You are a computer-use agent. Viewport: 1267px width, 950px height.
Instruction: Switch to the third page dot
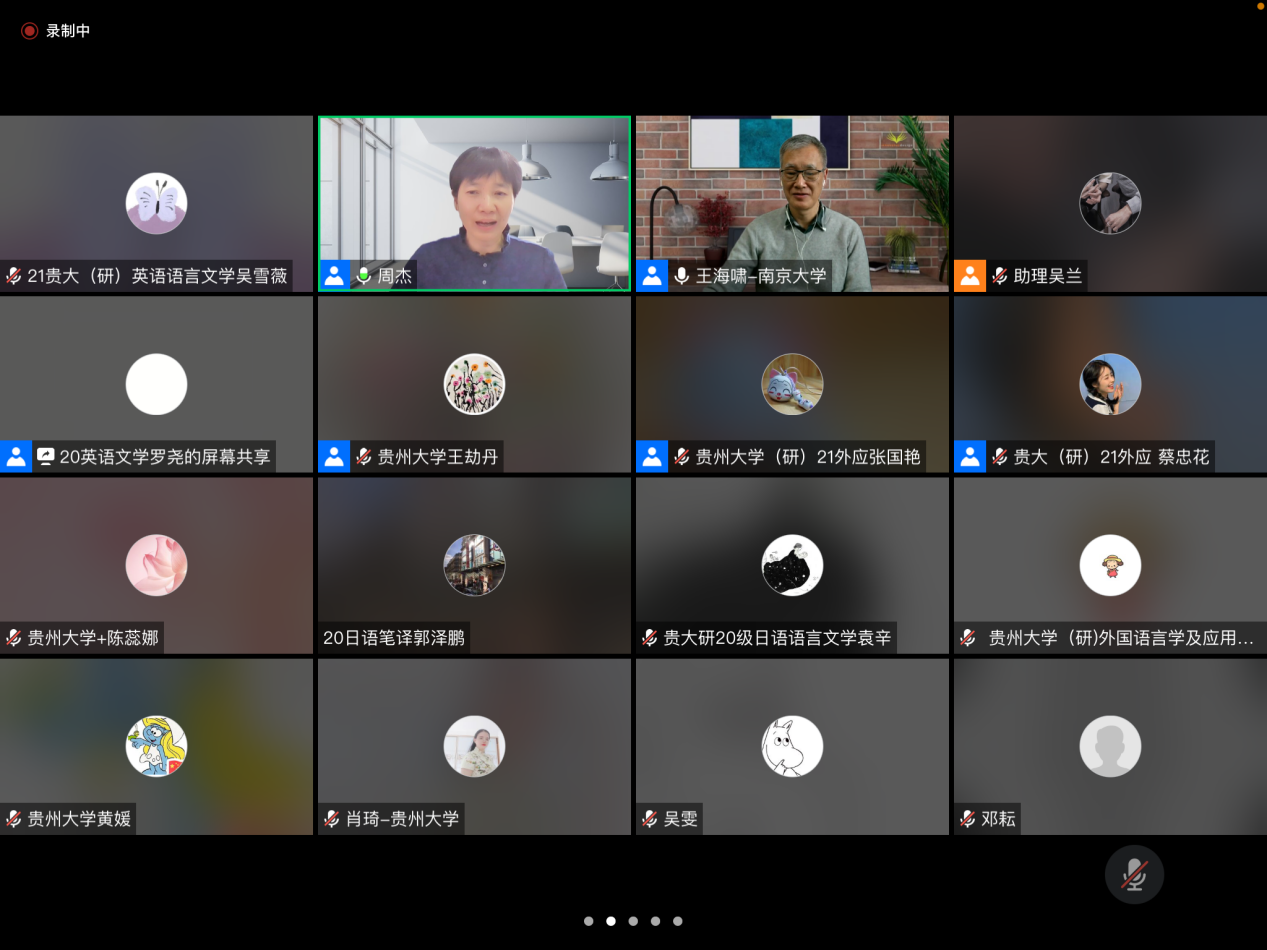click(x=633, y=921)
